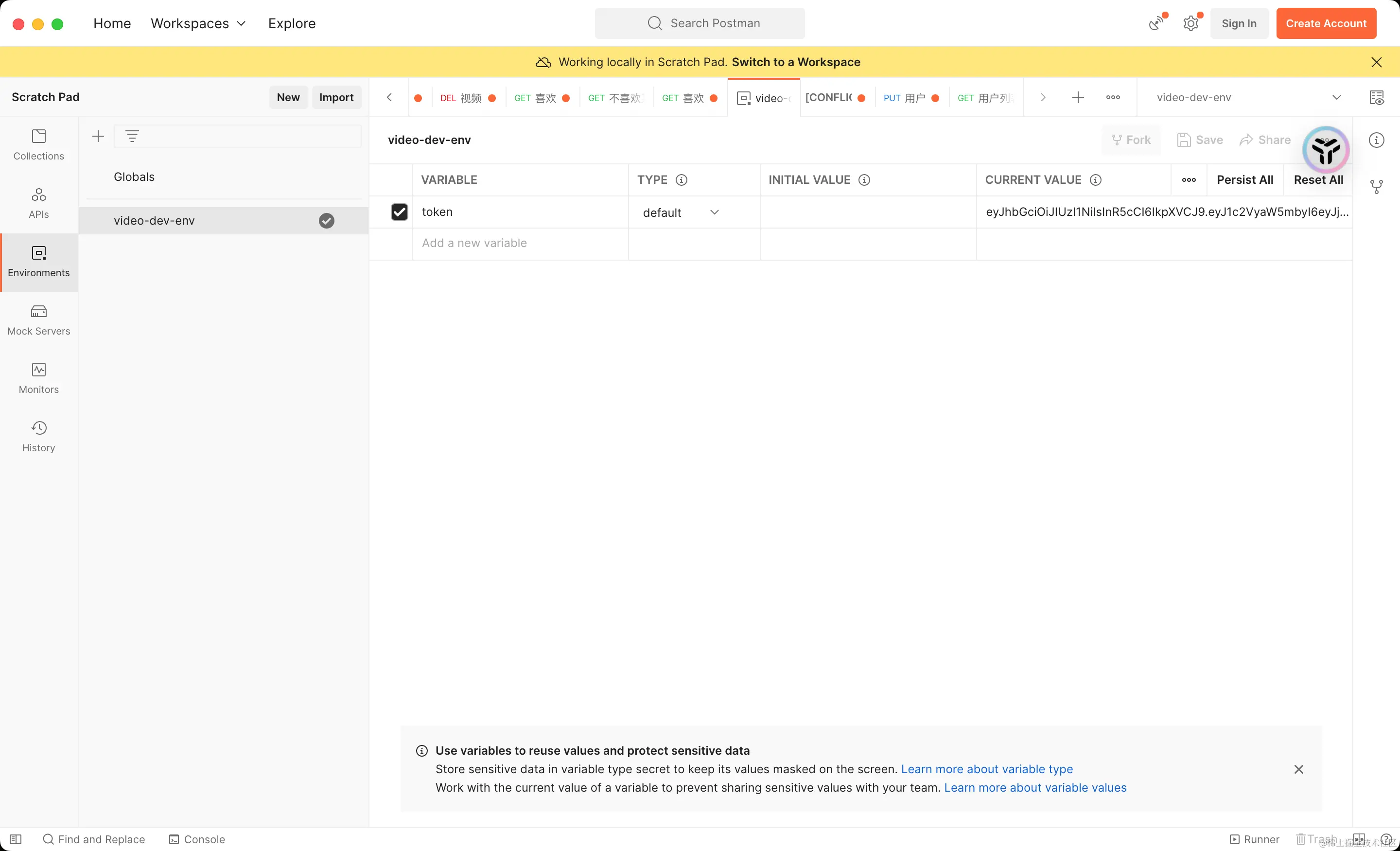Open the token type default dropdown
The height and width of the screenshot is (851, 1400).
pyautogui.click(x=681, y=212)
